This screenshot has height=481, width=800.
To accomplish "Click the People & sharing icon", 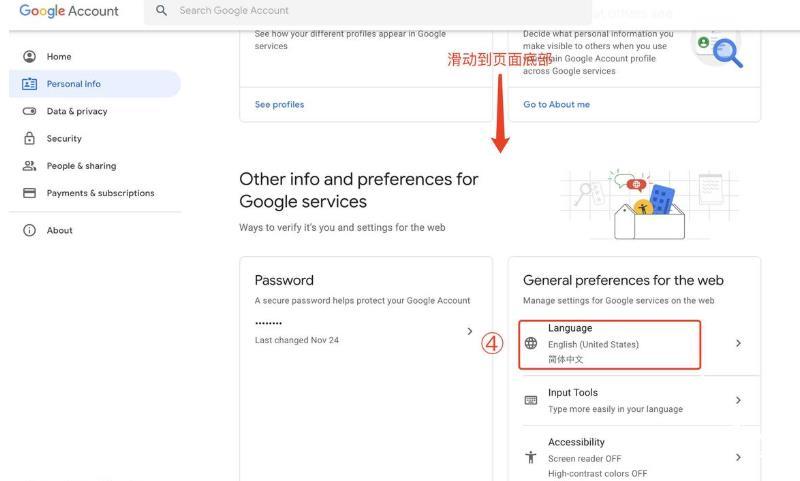I will [x=29, y=166].
